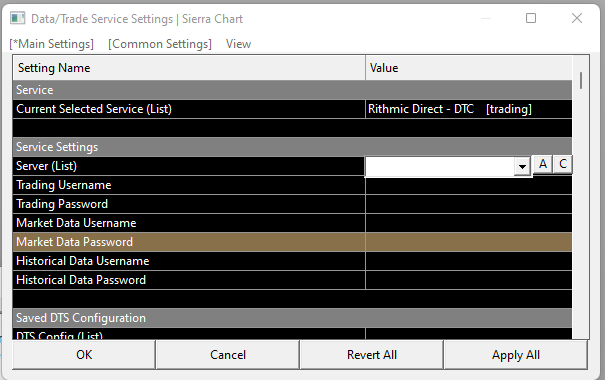Click the OK button
Image resolution: width=605 pixels, height=380 pixels.
click(x=84, y=355)
